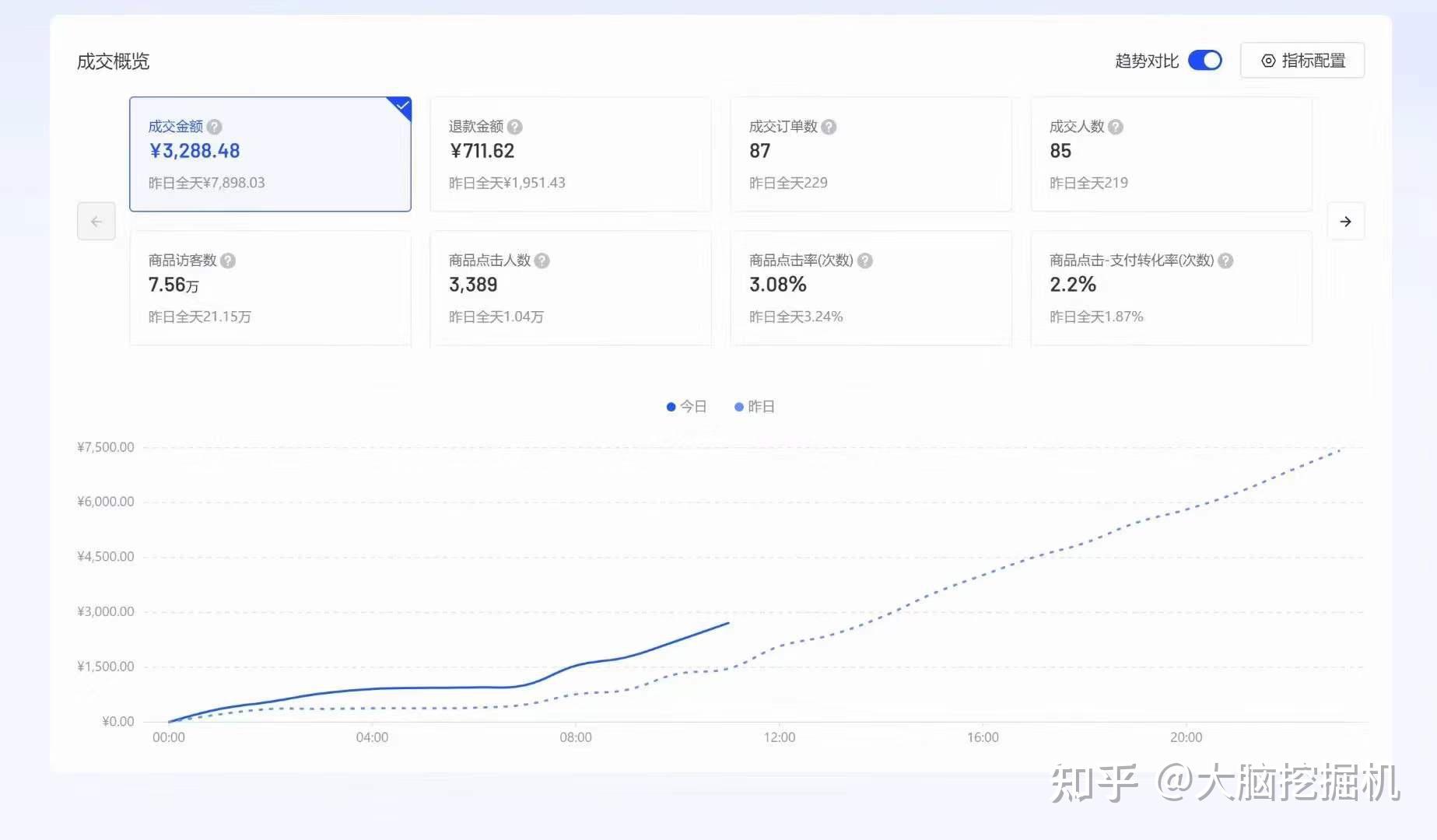Click the selected 成交金额 card checkmark

[403, 105]
